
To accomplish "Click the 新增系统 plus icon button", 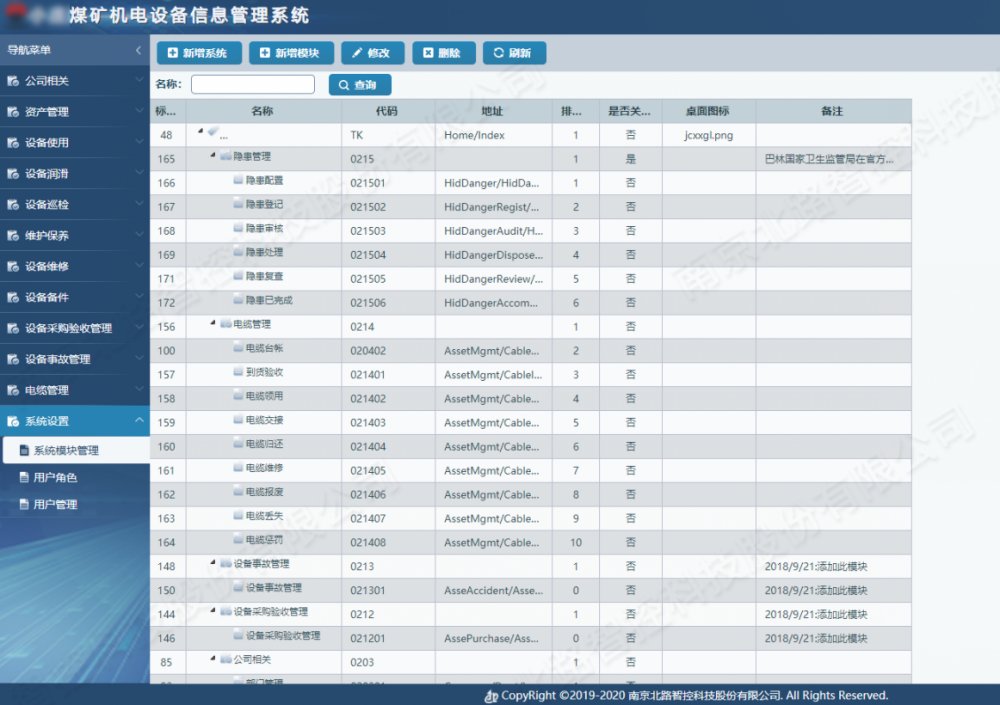I will [197, 53].
